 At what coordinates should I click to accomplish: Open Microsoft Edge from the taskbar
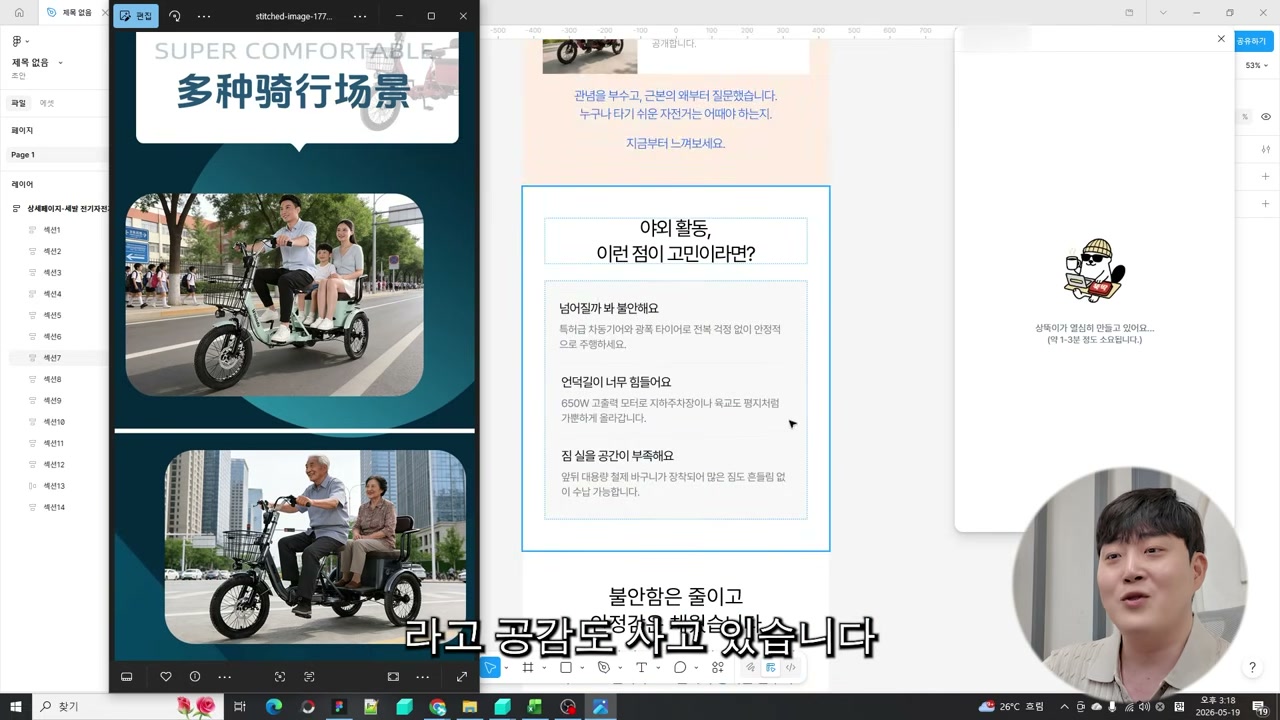(274, 707)
